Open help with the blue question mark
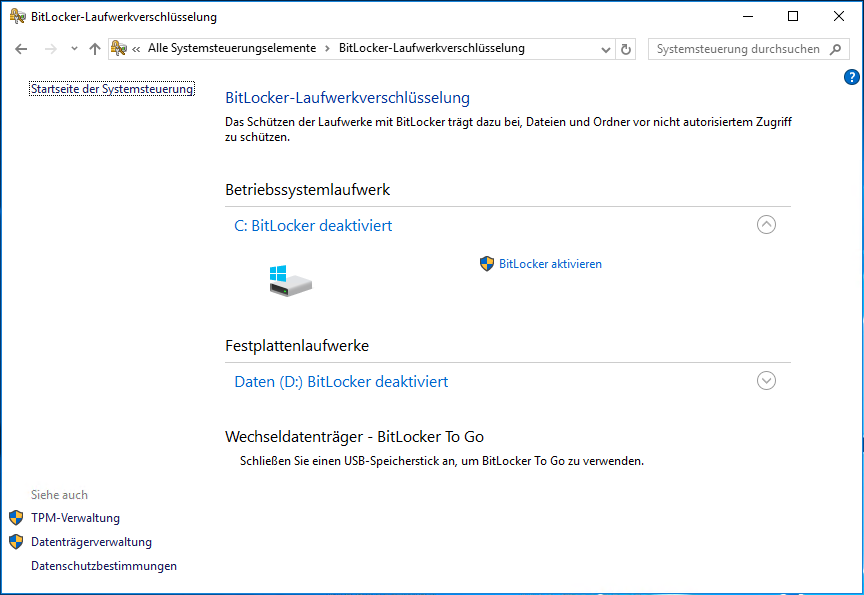The height and width of the screenshot is (595, 864). 851,77
